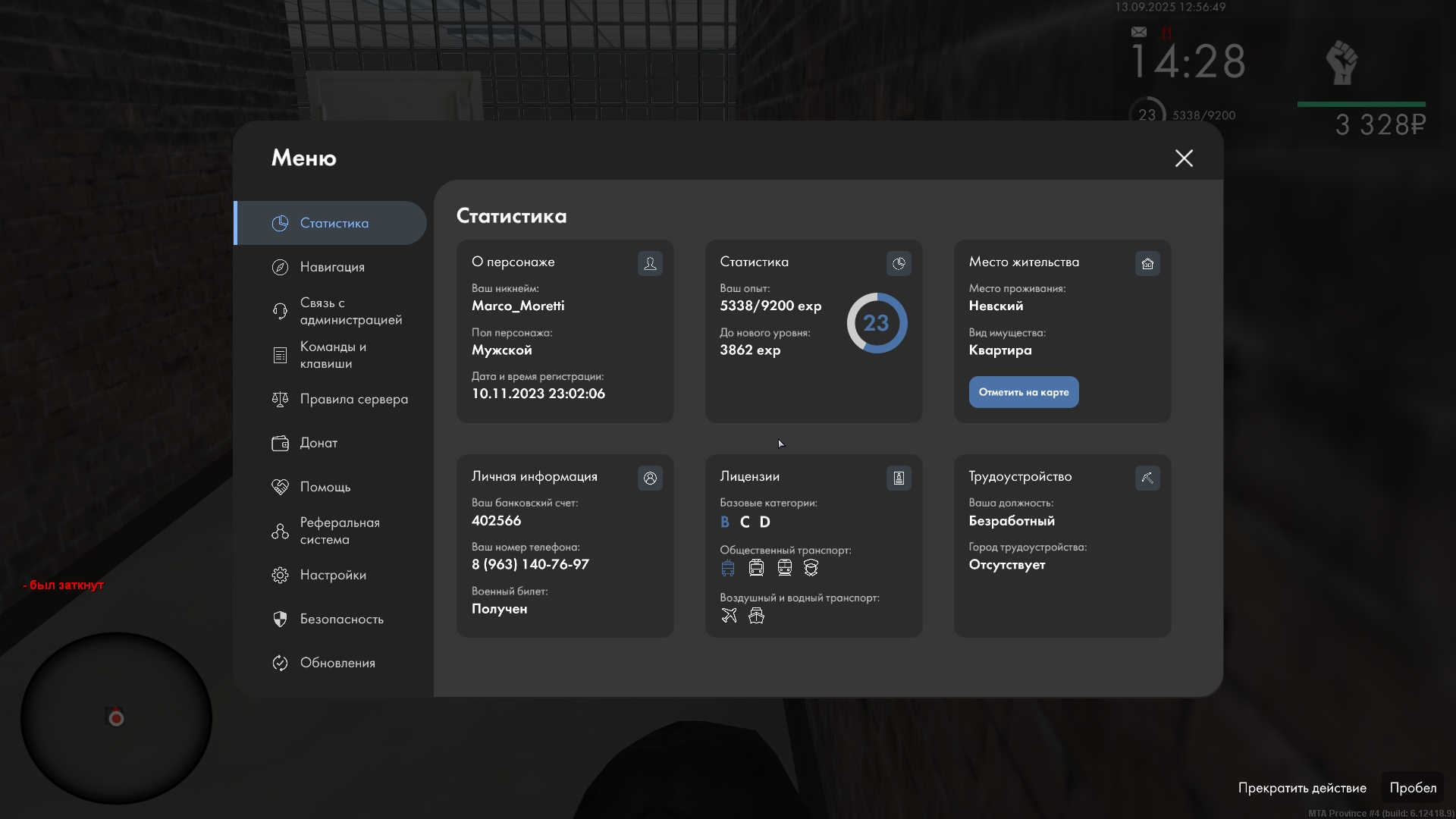Click the pie chart icon in Статистика card
The image size is (1456, 819).
click(x=899, y=263)
